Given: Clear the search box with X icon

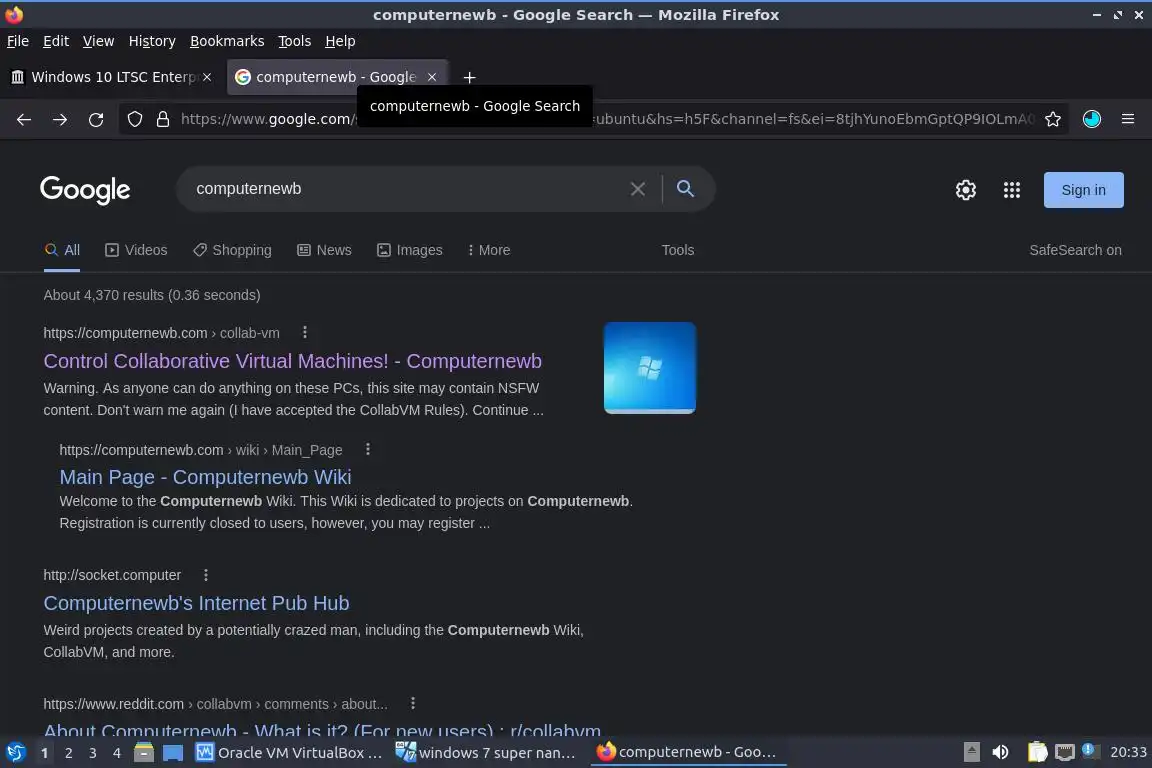Looking at the screenshot, I should point(638,189).
